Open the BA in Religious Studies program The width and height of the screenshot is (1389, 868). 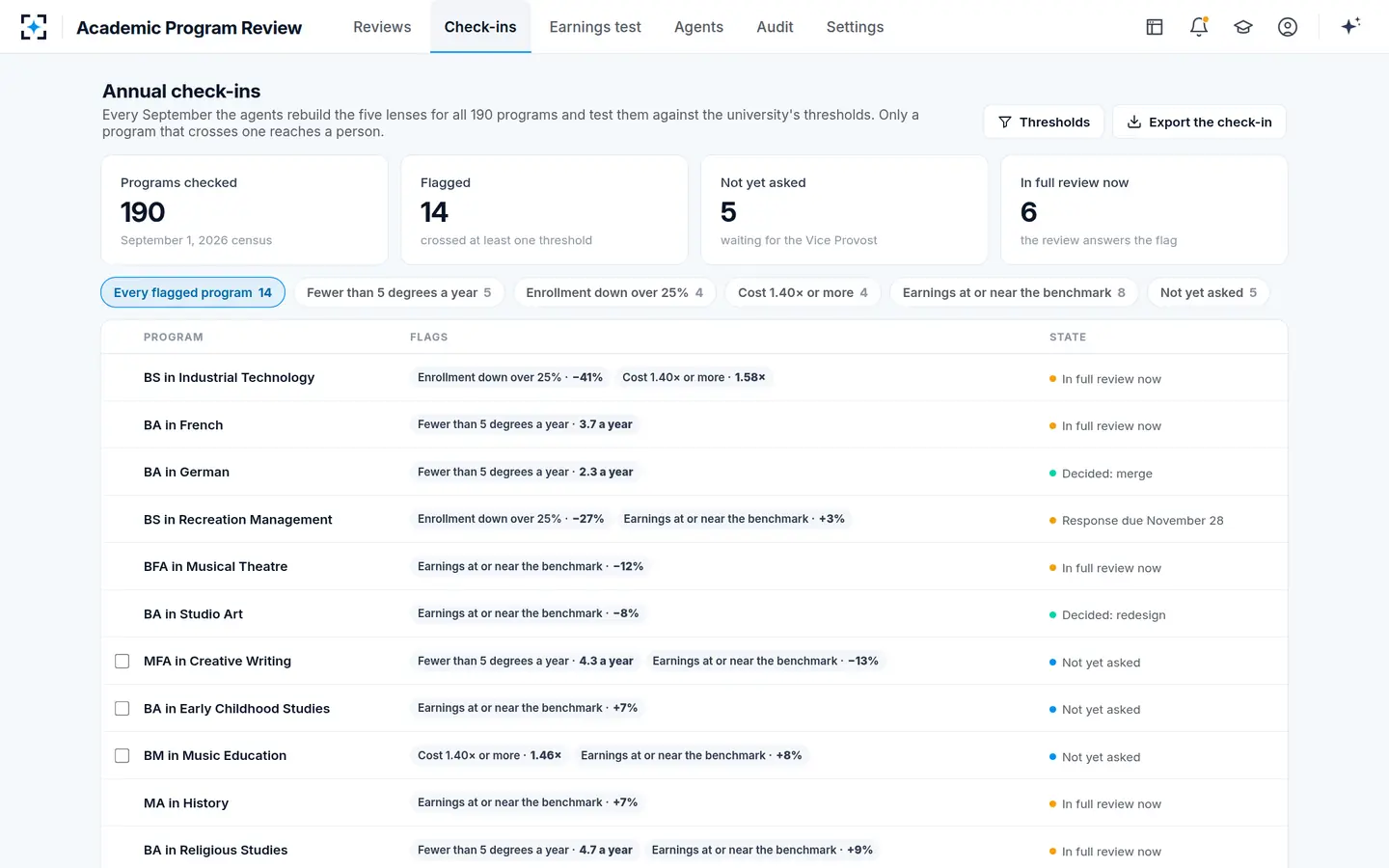pos(215,851)
